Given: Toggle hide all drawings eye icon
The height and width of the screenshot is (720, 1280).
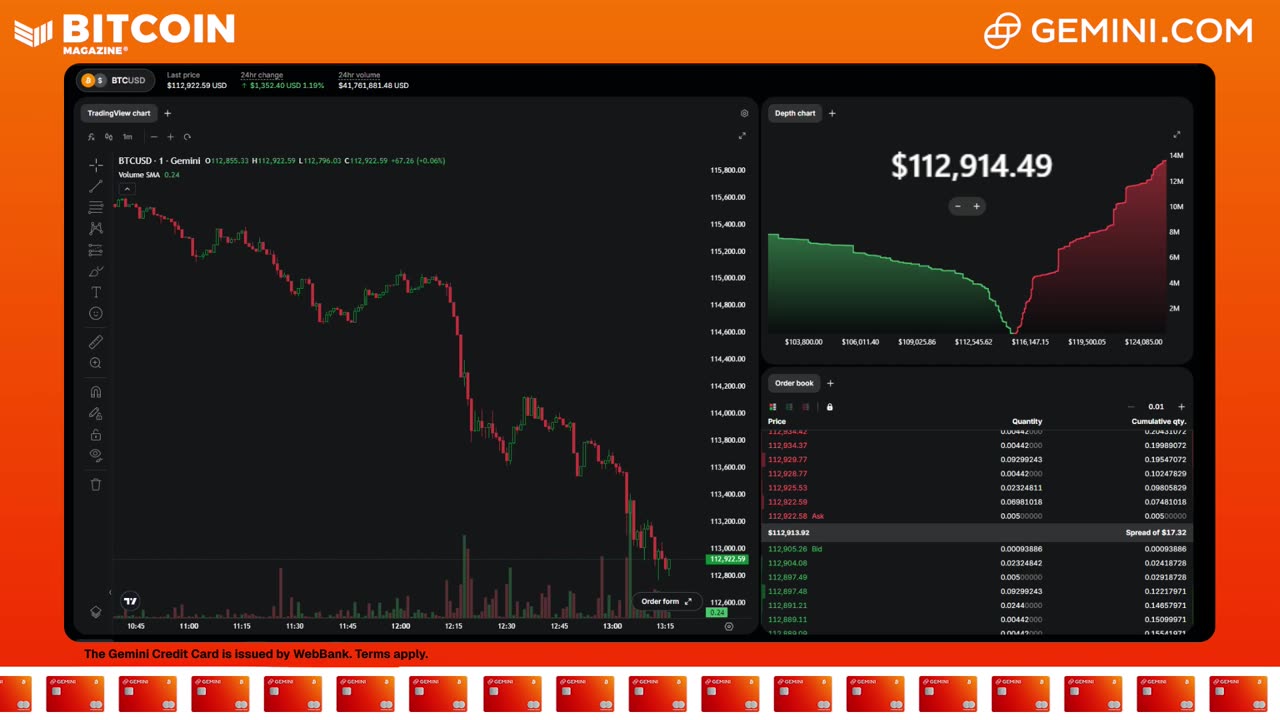Looking at the screenshot, I should click(x=96, y=455).
